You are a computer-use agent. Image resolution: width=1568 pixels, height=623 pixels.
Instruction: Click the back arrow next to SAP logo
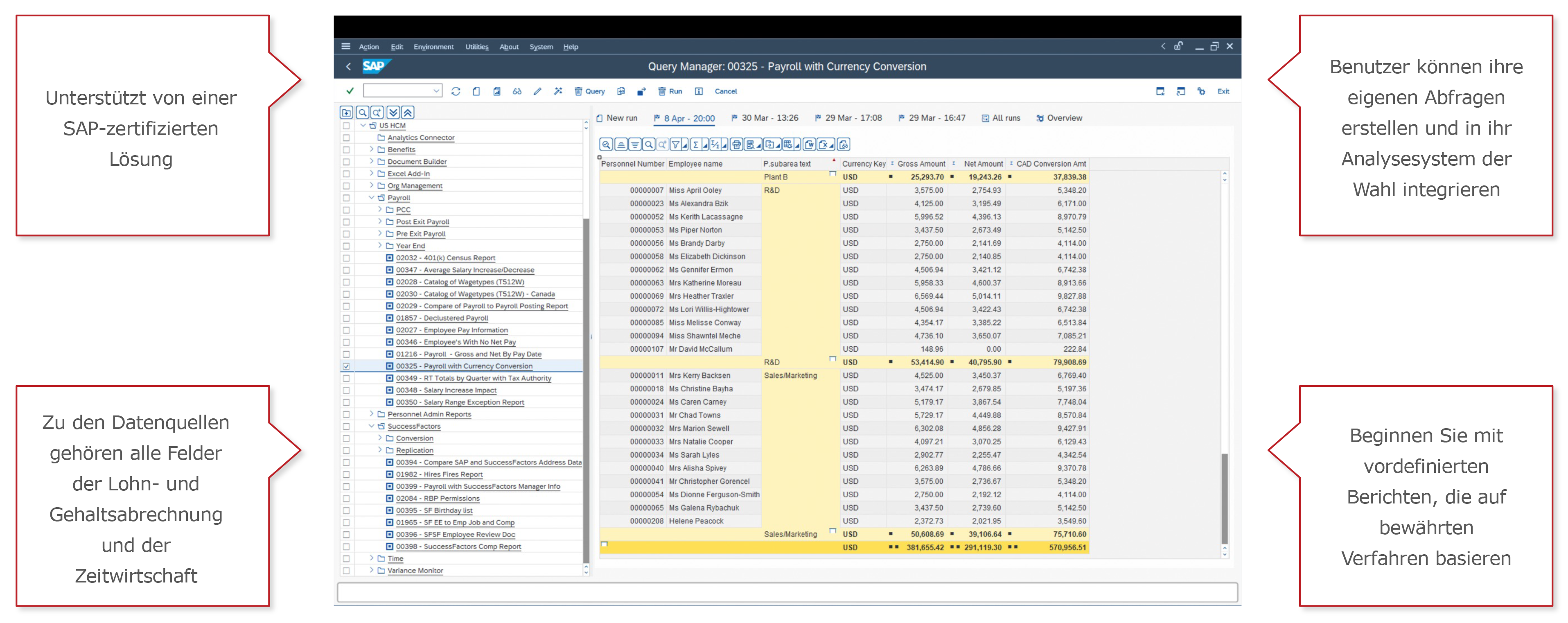click(348, 66)
